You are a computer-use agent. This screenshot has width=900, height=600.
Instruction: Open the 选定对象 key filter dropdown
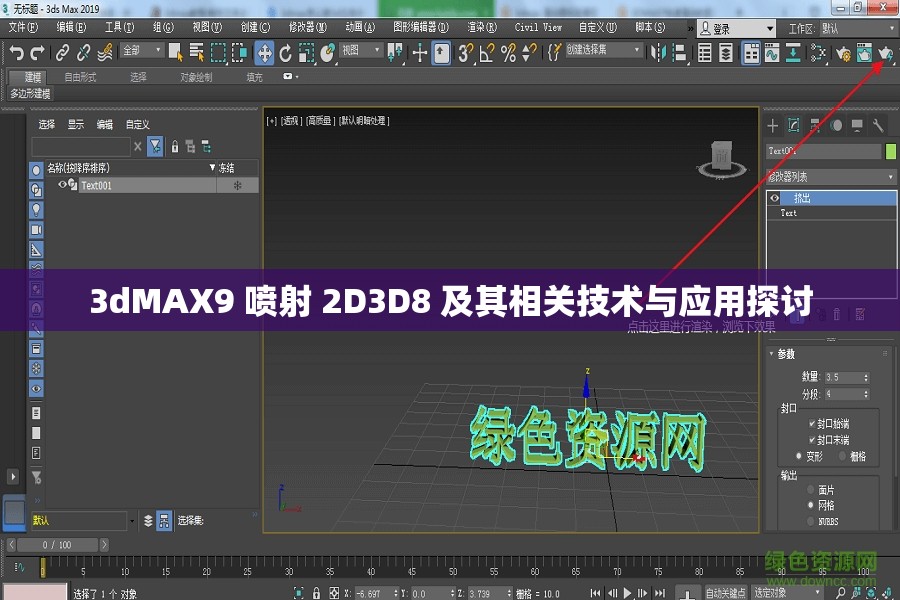pos(787,592)
